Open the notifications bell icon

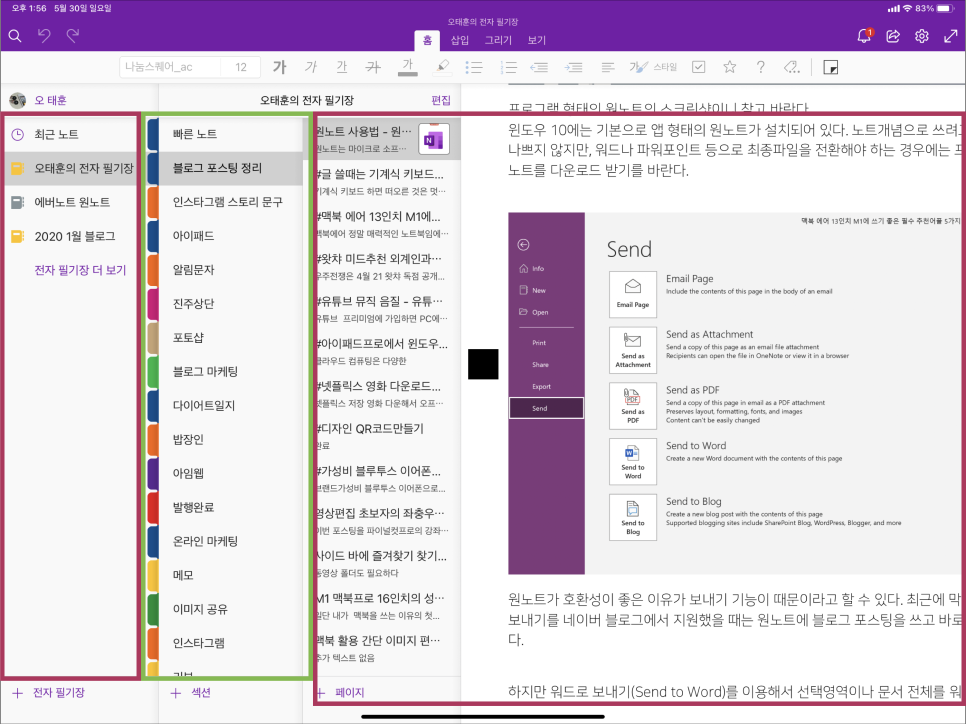point(864,36)
